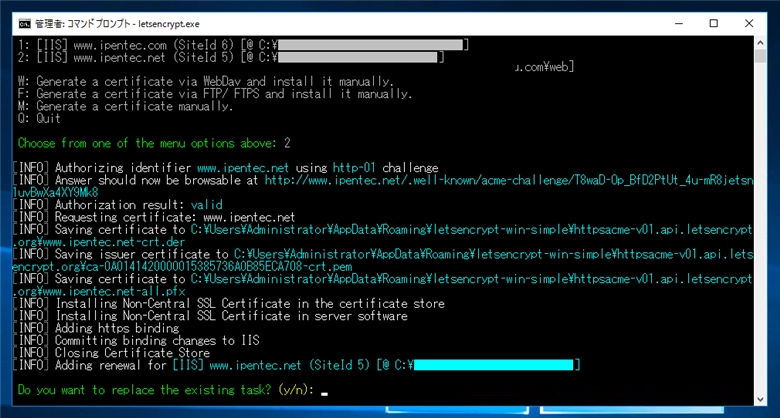The height and width of the screenshot is (418, 780).
Task: Click menu line '2: [IIS] www.ipentec.net'
Action: [231, 57]
